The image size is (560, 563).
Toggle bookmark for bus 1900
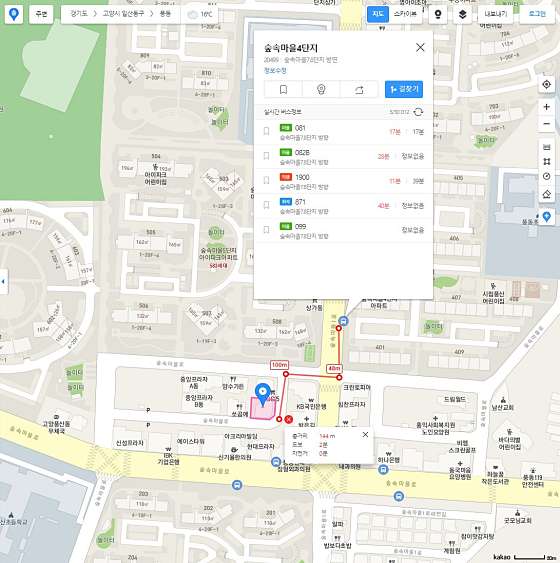point(266,180)
